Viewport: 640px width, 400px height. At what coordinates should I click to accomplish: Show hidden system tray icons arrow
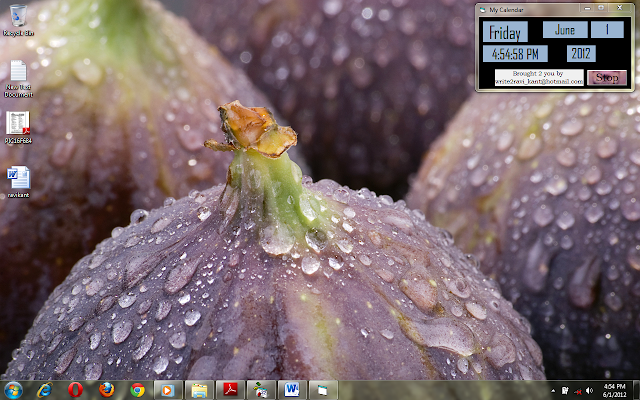click(x=553, y=391)
